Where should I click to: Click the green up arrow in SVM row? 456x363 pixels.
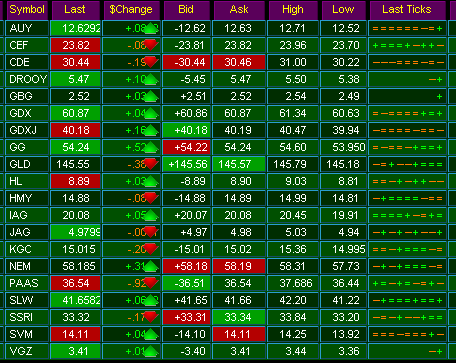pos(151,334)
